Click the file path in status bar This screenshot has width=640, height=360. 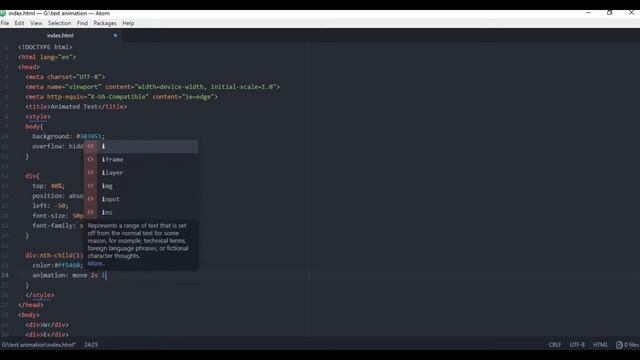click(38, 344)
